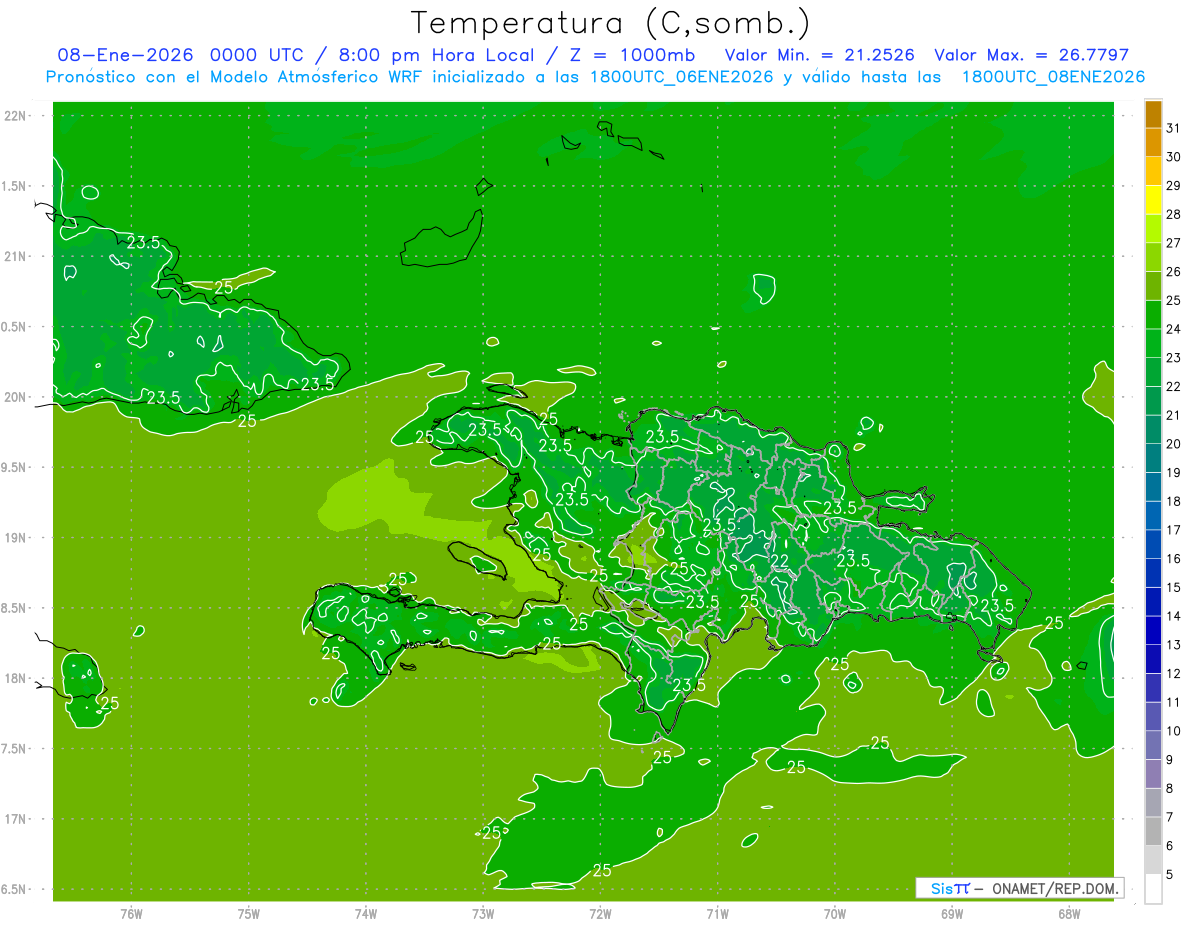Click legend number "30"
Viewport: 1200px width, 927px height.
(x=1173, y=157)
